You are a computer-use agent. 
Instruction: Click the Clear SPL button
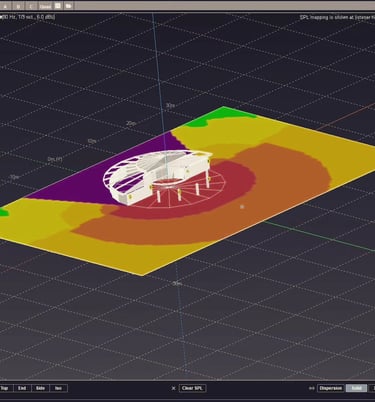(192, 388)
